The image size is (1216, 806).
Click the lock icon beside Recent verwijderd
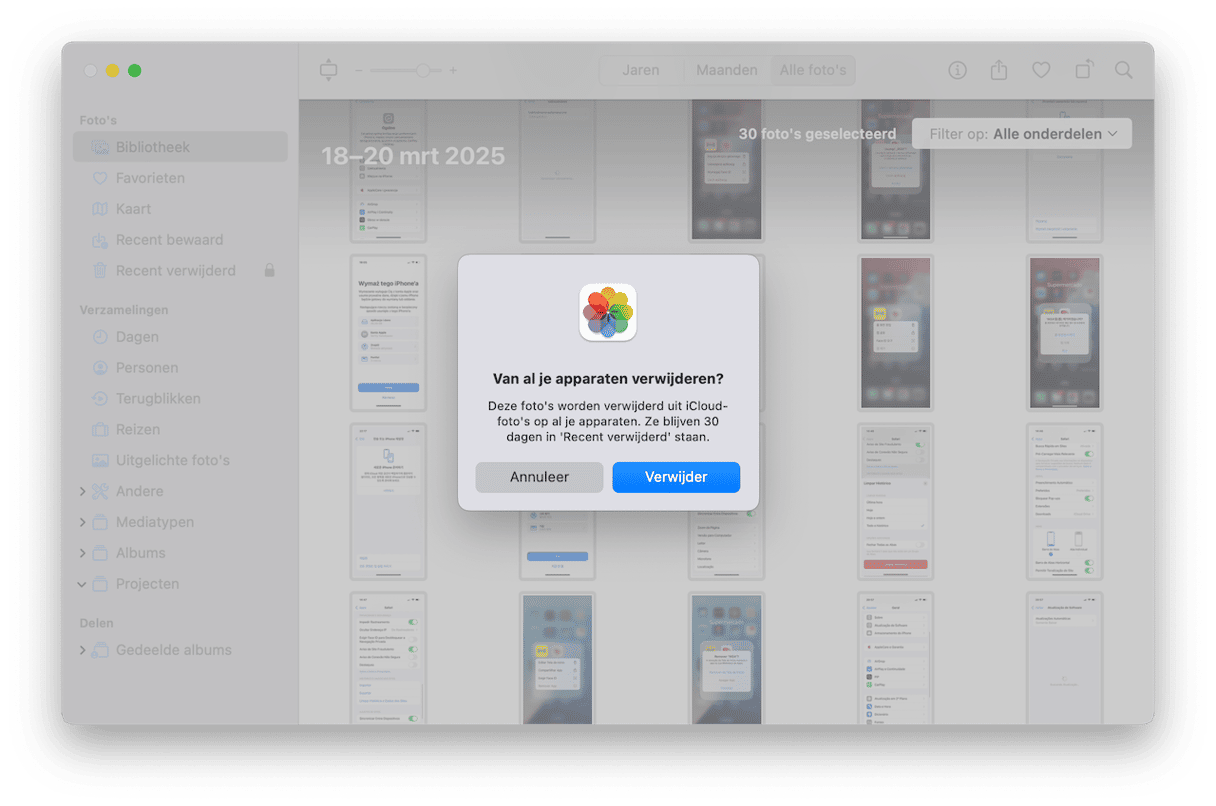269,271
